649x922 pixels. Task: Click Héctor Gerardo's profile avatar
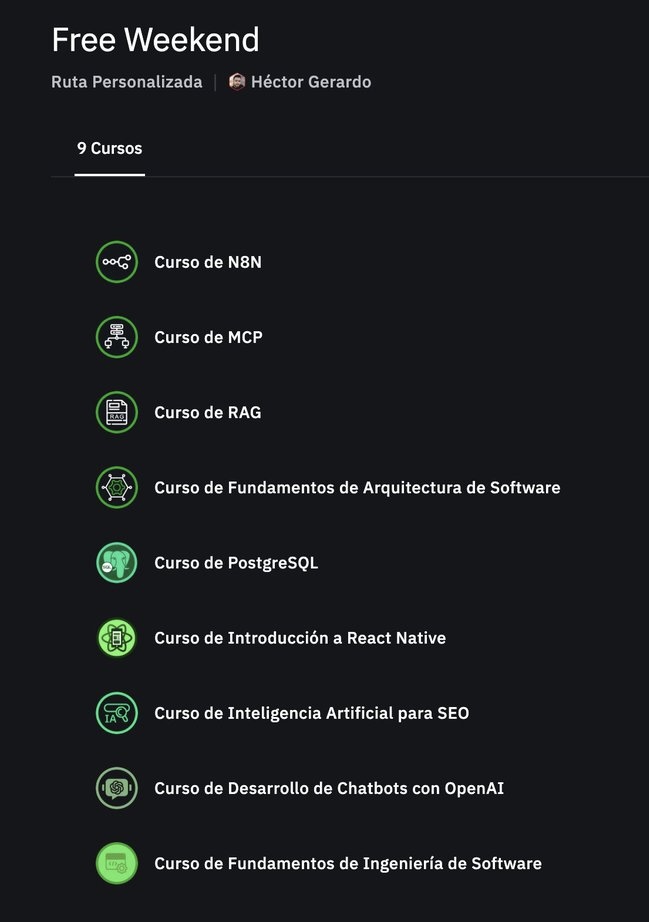click(x=237, y=82)
